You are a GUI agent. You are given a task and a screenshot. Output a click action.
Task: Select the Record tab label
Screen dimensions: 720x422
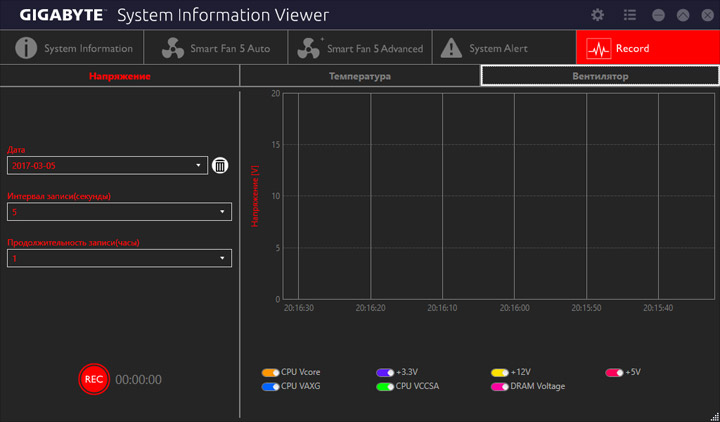pos(632,48)
